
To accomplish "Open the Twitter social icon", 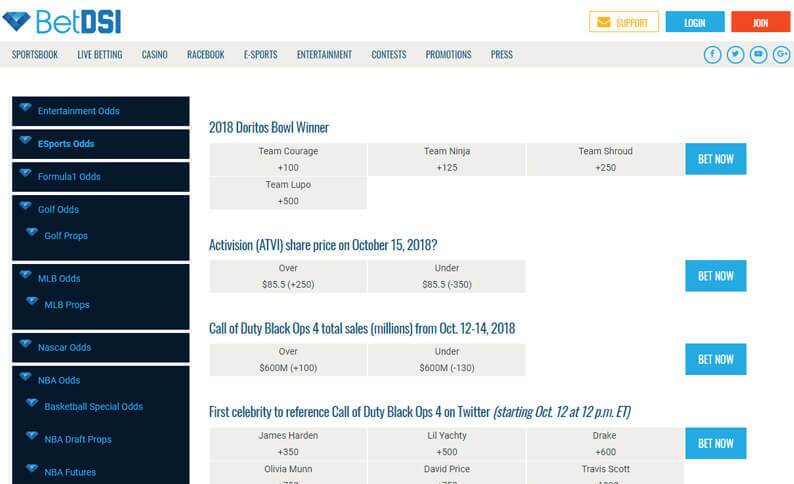I will [x=735, y=55].
